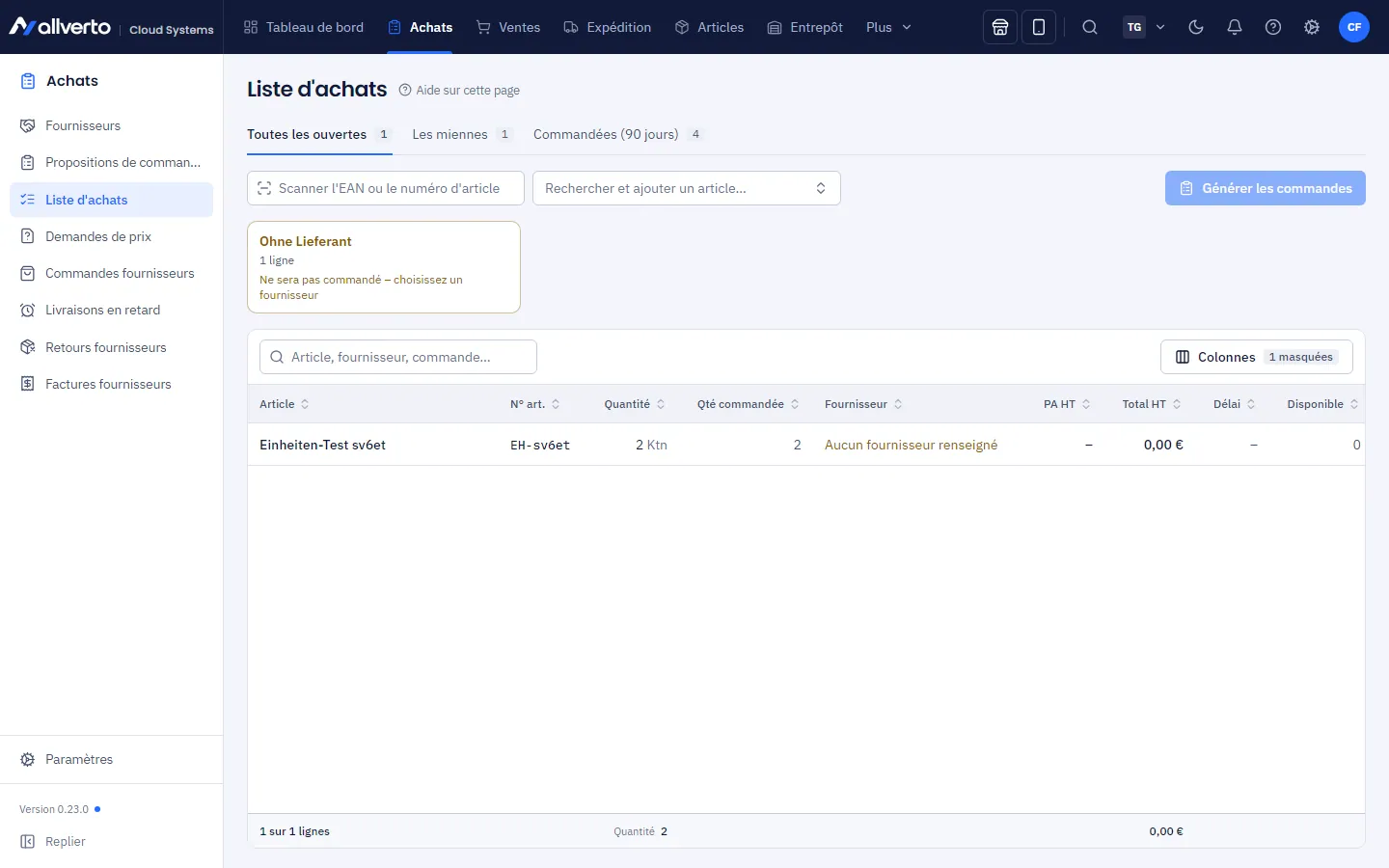Go to Tableau de bord
This screenshot has height=868, width=1389.
coord(304,27)
